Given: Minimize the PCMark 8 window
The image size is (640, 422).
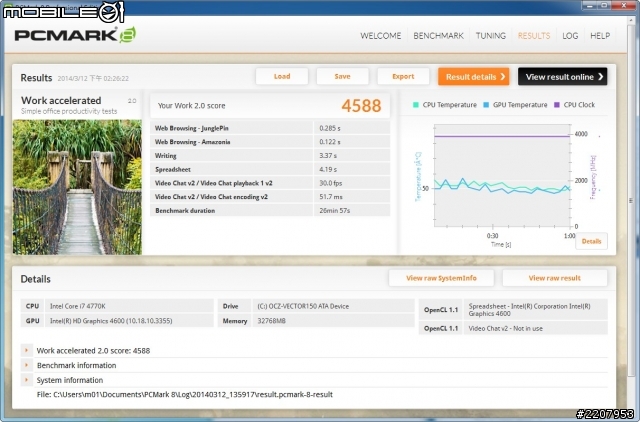Looking at the screenshot, I should pos(588,5).
